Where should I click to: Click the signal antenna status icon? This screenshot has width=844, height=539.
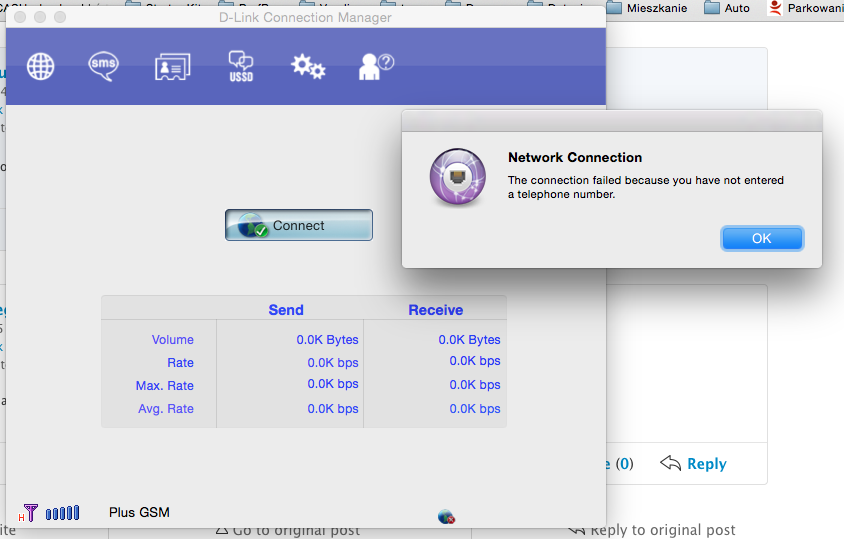[x=28, y=513]
